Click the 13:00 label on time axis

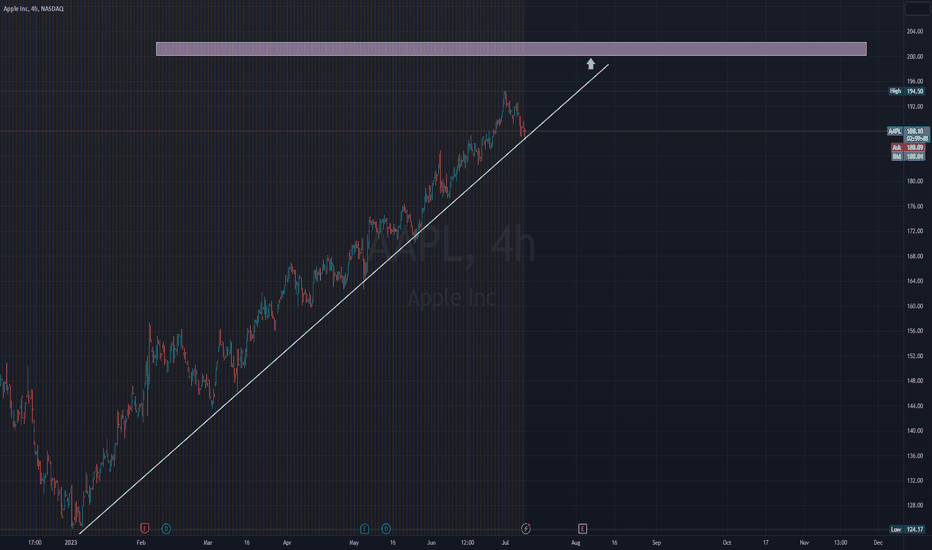click(840, 542)
